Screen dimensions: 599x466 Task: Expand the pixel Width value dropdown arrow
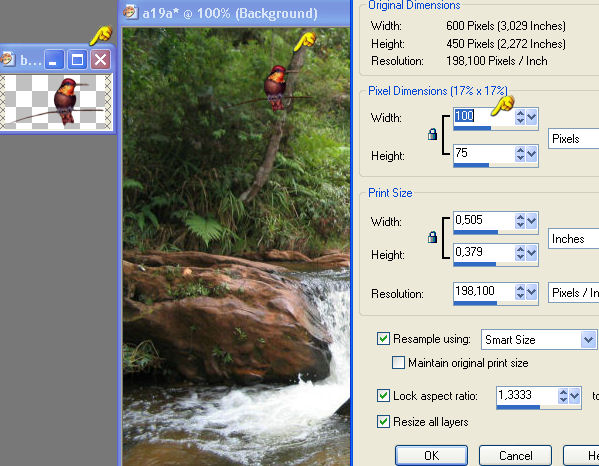point(531,117)
